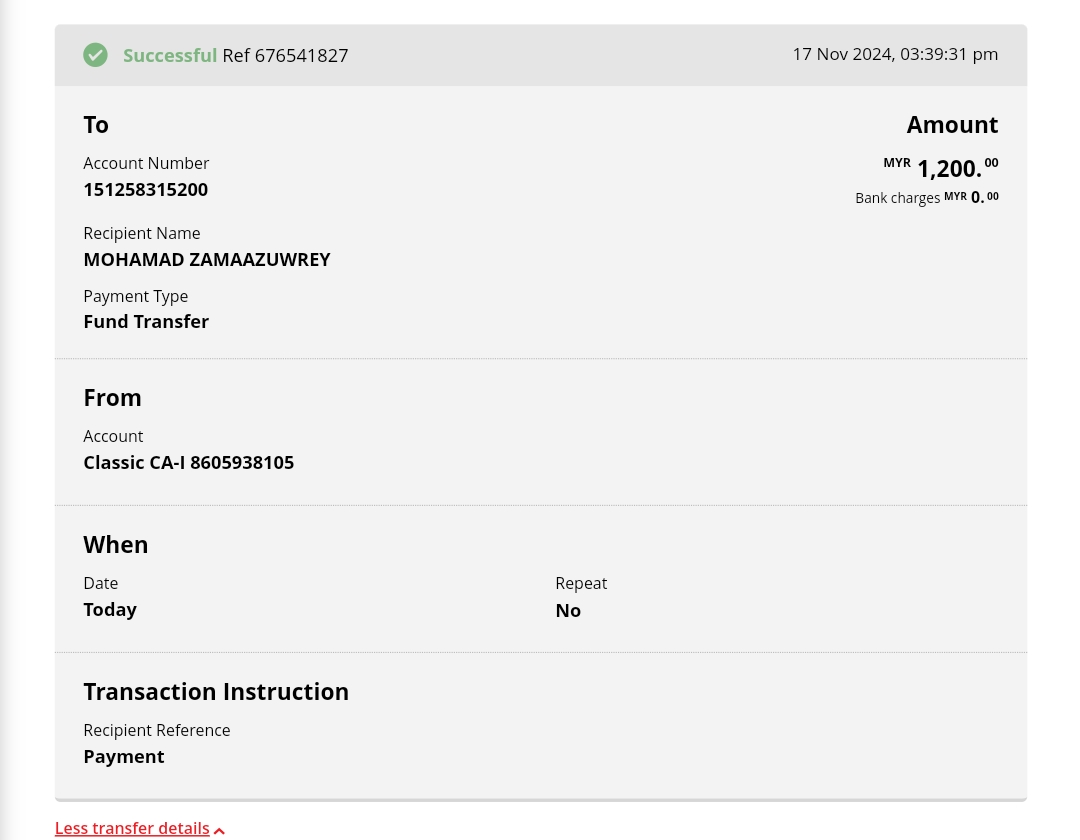Click the green success checkmark icon
1080x840 pixels.
(95, 55)
